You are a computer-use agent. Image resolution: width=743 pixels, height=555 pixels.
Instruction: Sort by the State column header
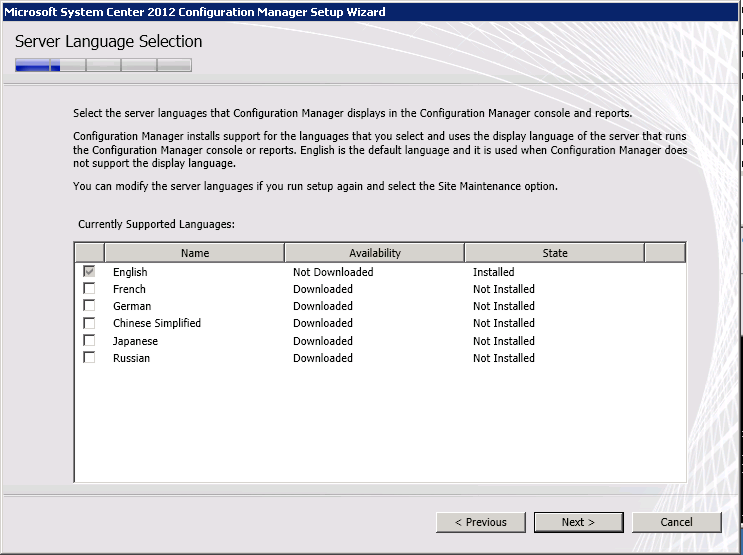tap(555, 253)
